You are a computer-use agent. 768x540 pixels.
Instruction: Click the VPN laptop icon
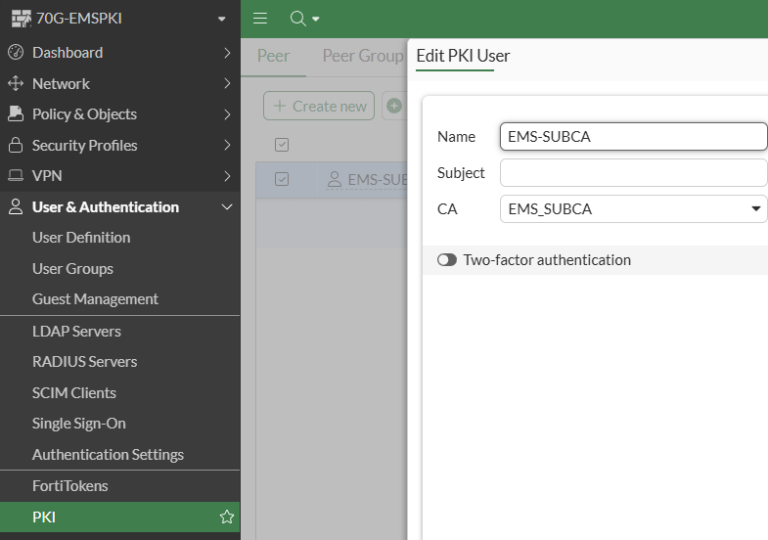[16, 175]
